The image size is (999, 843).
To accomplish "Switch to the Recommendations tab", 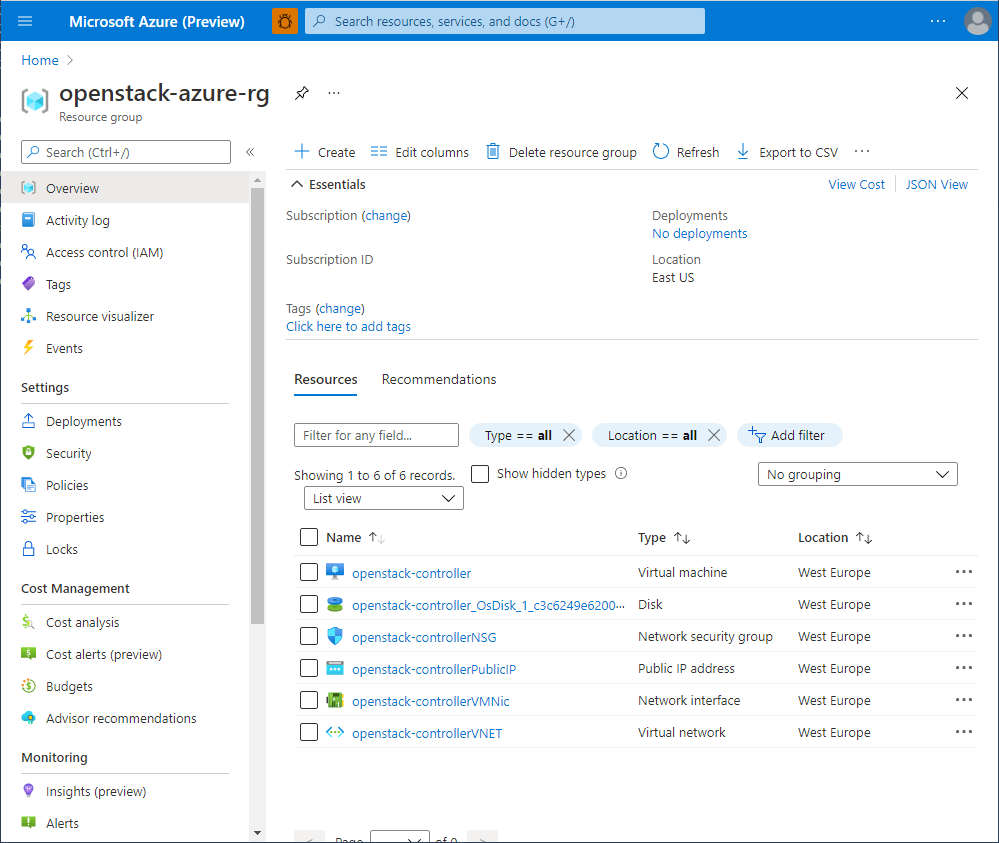I will [438, 379].
